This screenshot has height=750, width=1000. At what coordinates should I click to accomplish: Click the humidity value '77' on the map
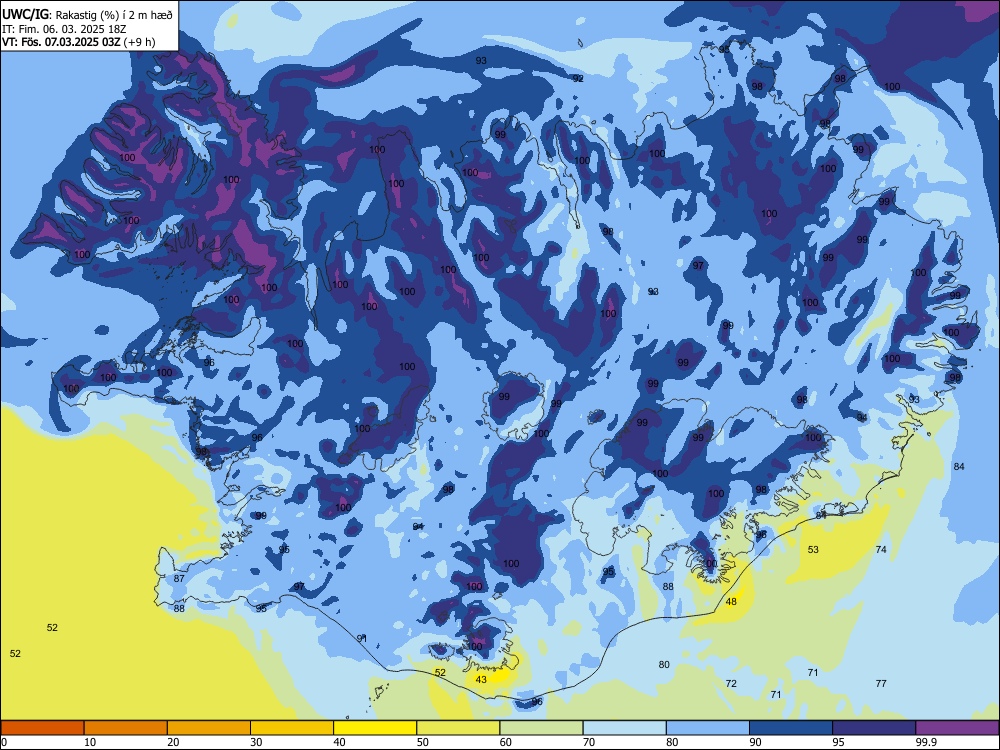(x=881, y=683)
